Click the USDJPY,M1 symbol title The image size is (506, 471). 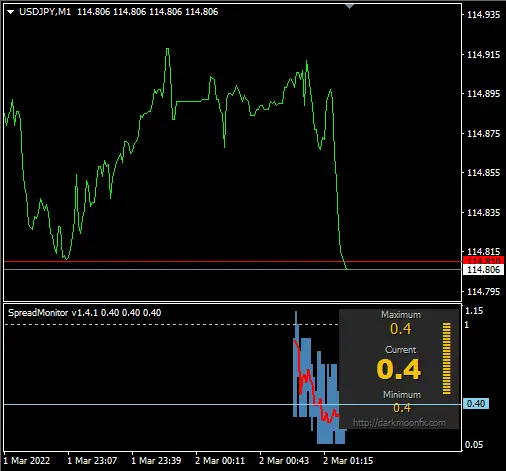coord(45,12)
